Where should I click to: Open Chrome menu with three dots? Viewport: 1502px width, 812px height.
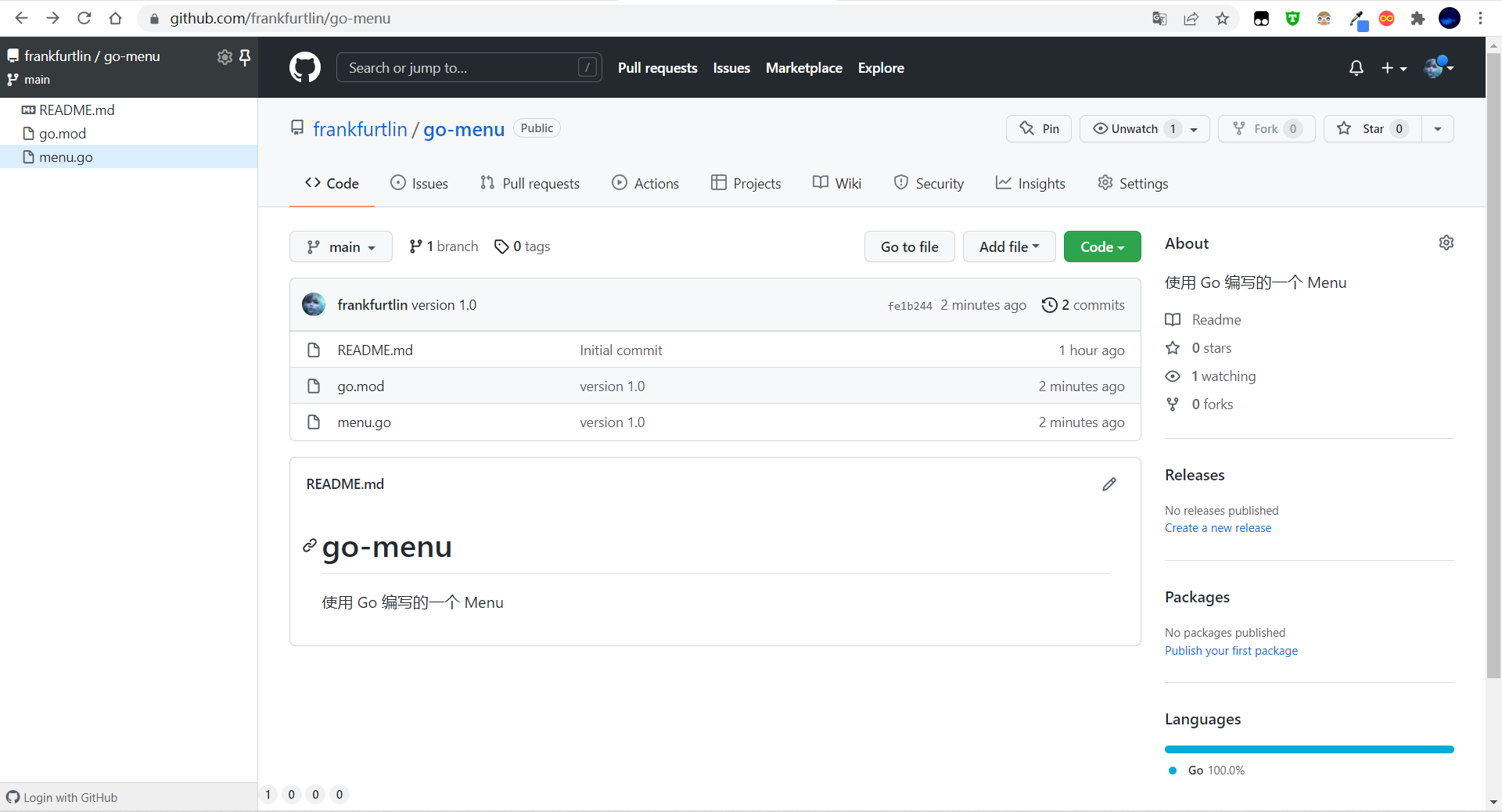coord(1480,19)
